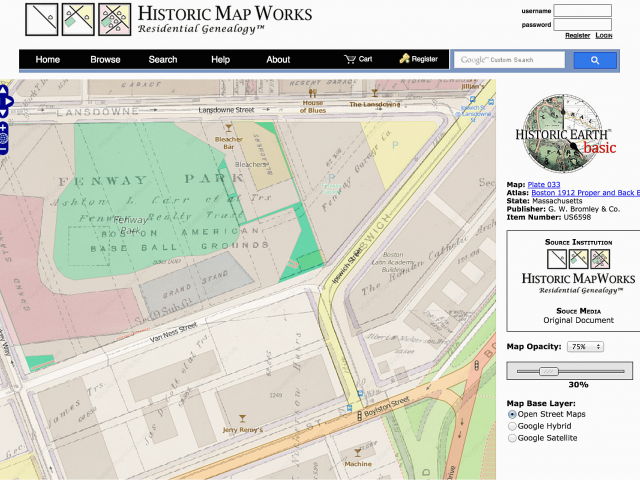Click the Lansdowne Street map label
Viewport: 640px width, 480px height.
226,110
